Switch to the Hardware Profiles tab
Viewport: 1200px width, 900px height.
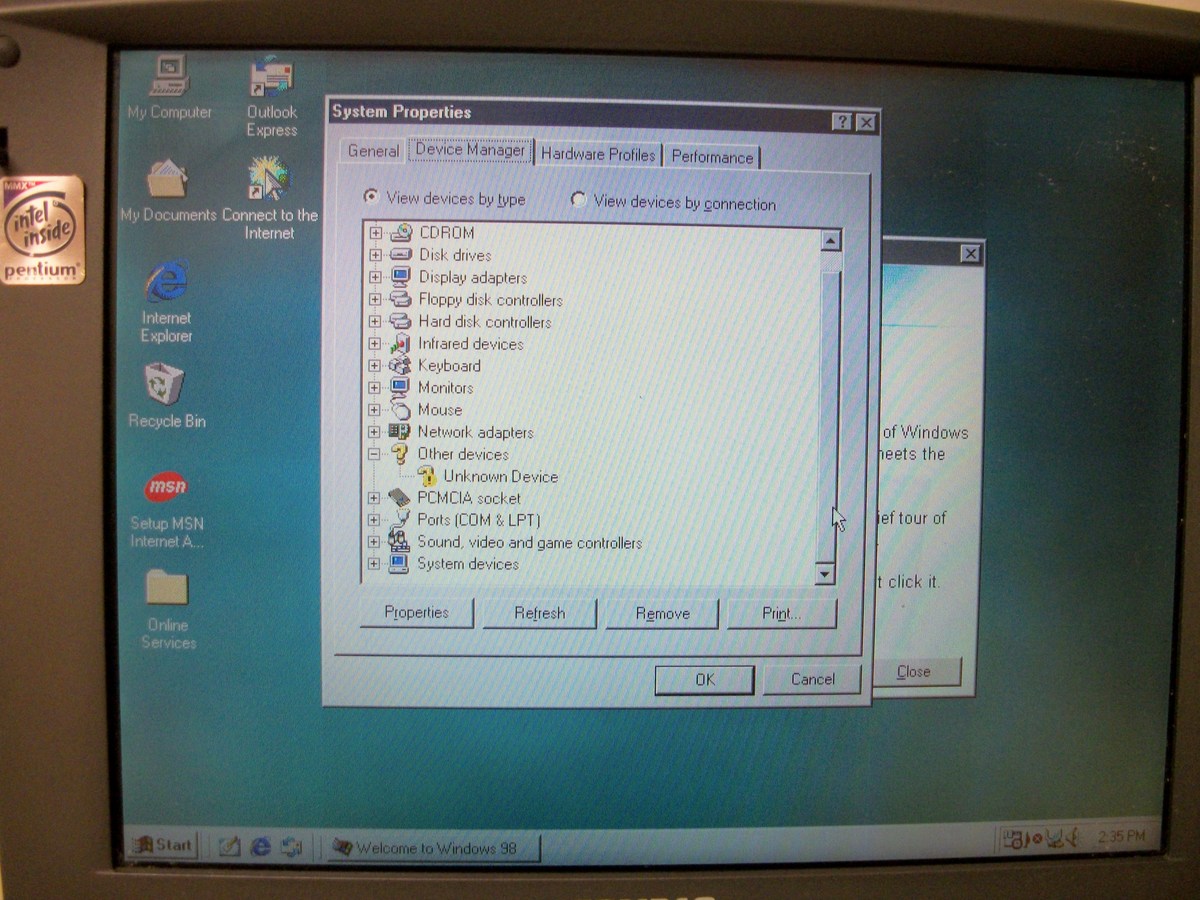click(598, 155)
